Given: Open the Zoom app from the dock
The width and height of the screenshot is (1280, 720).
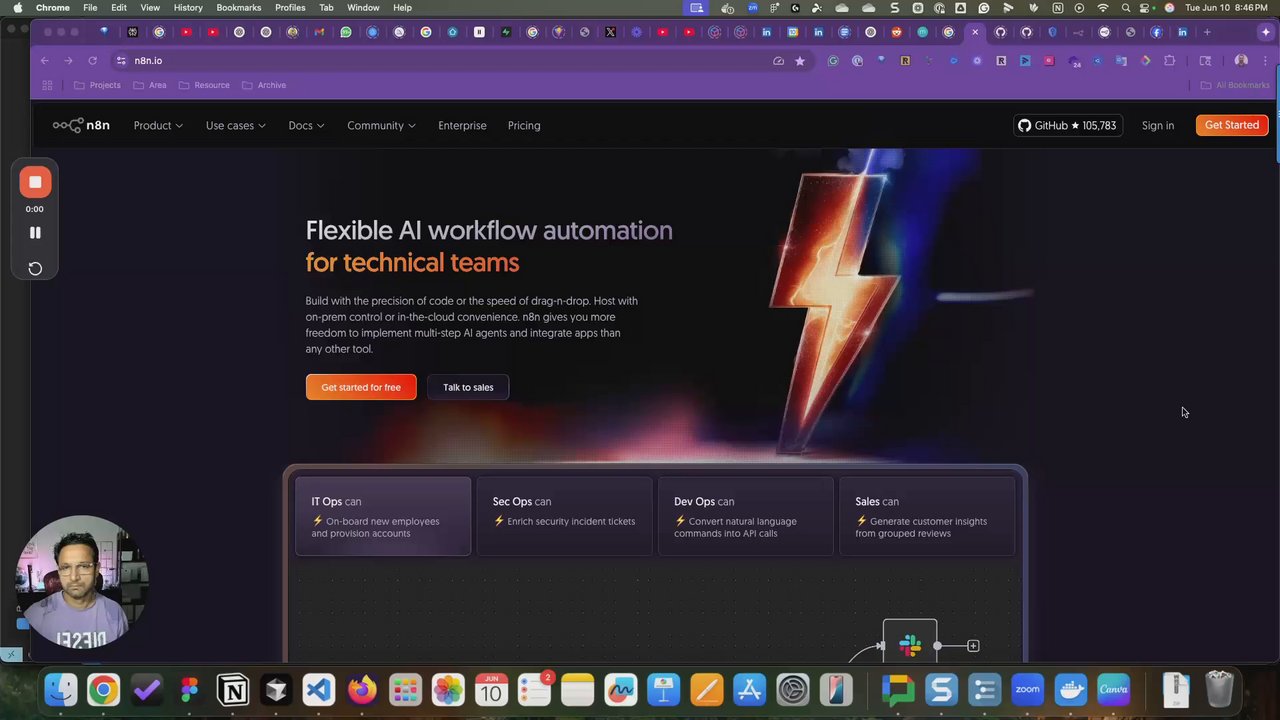Looking at the screenshot, I should point(1028,689).
